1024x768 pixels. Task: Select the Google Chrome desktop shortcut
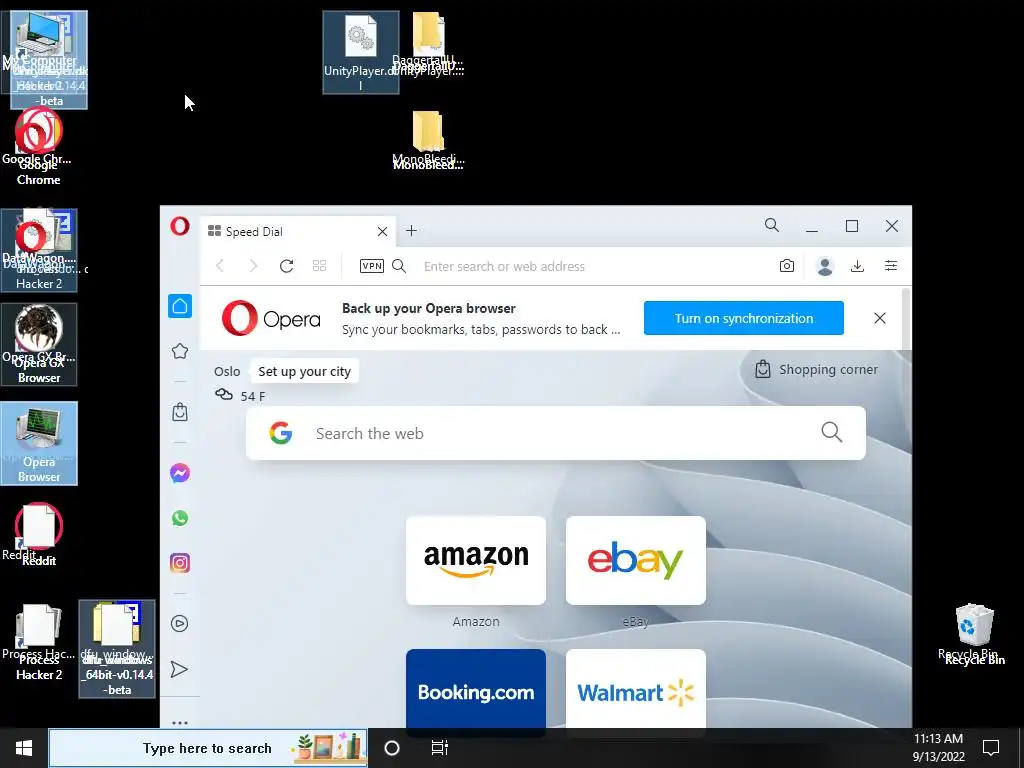tap(39, 148)
